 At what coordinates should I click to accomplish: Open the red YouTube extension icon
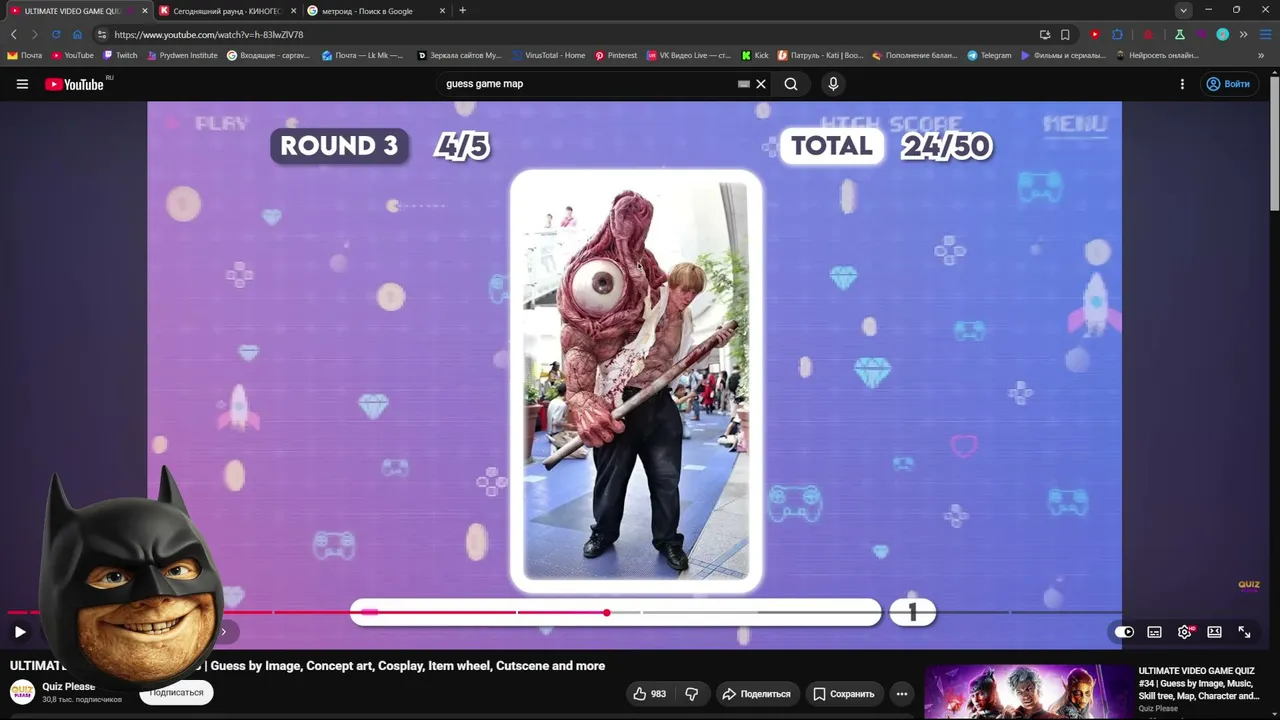click(x=1095, y=34)
